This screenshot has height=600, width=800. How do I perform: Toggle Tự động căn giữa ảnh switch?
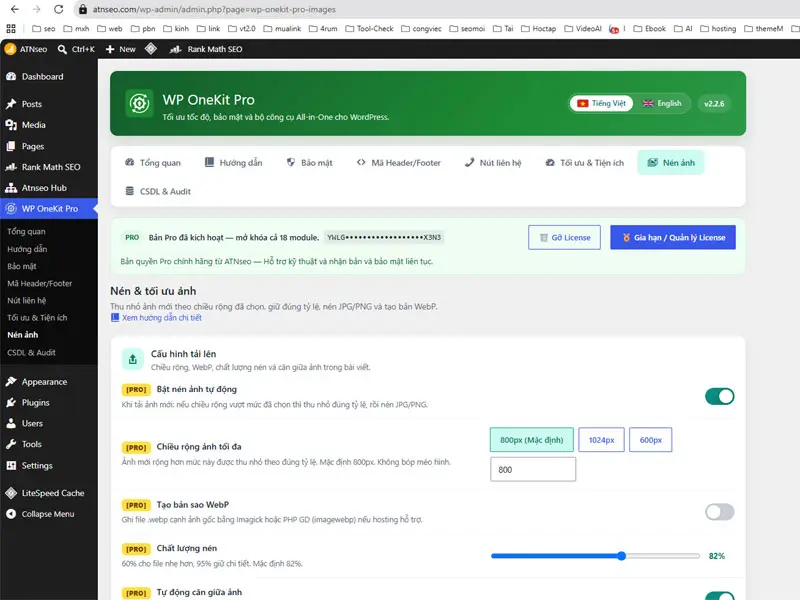coord(719,596)
